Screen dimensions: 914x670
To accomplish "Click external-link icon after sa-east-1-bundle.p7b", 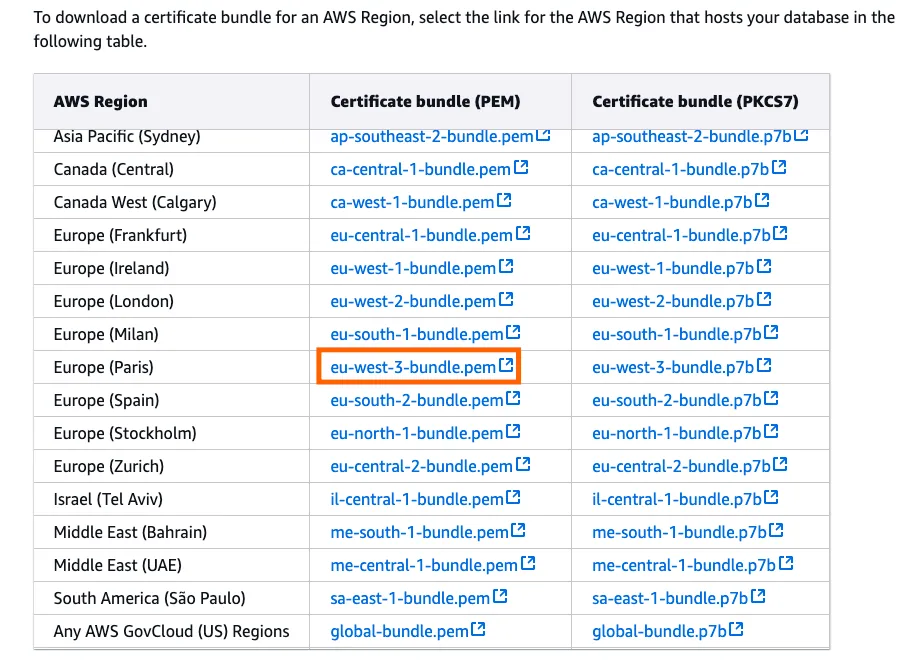I will [x=758, y=596].
